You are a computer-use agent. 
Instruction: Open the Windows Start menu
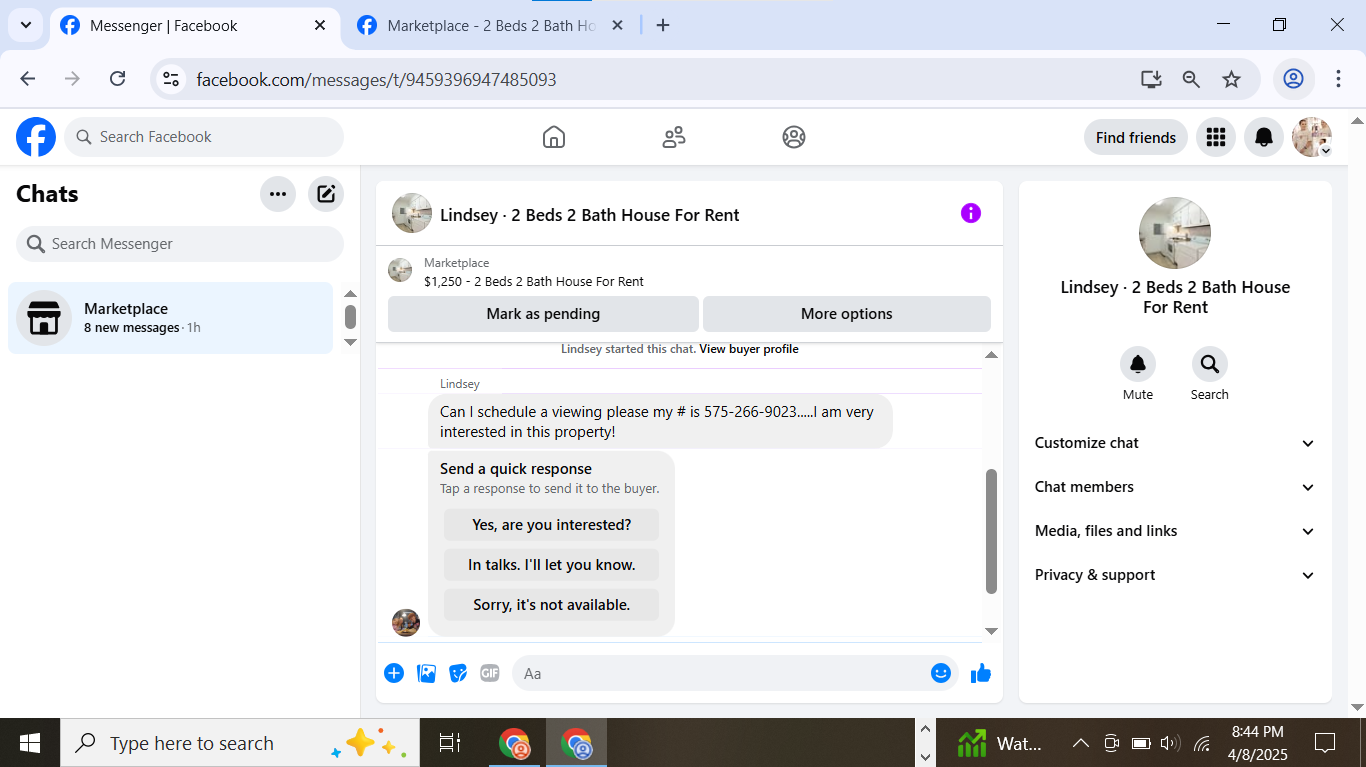click(30, 743)
